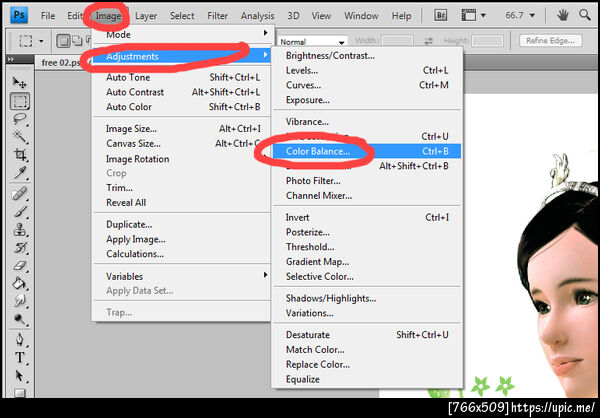Viewport: 600px width, 418px height.
Task: Select the Eyedropper tool
Action: pos(19,173)
